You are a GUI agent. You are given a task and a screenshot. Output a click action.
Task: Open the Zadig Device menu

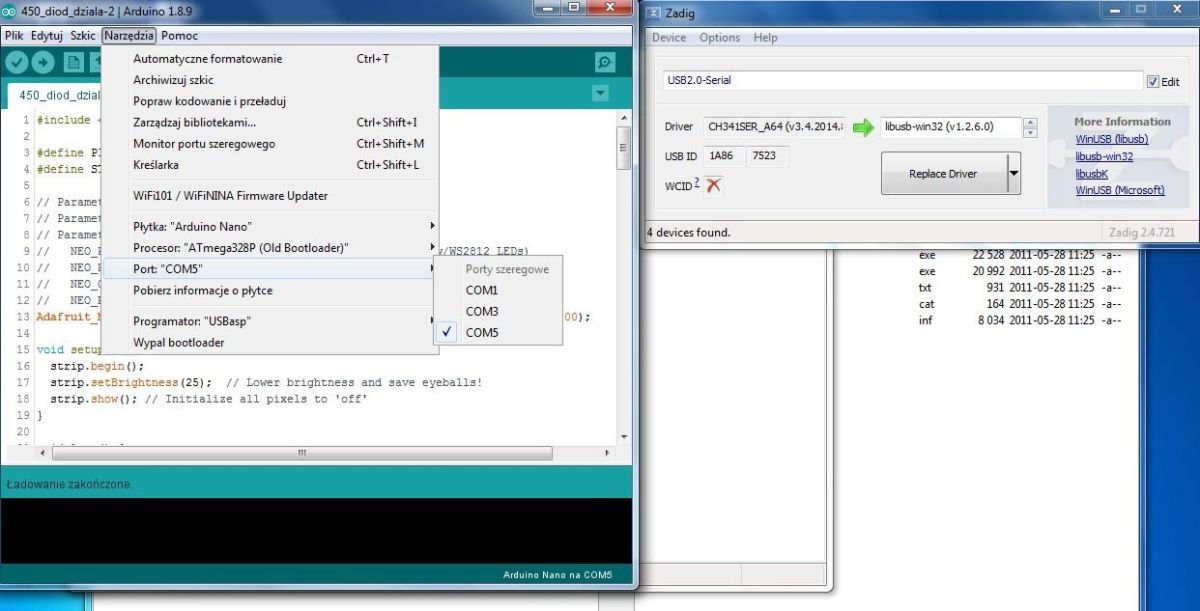coord(669,38)
